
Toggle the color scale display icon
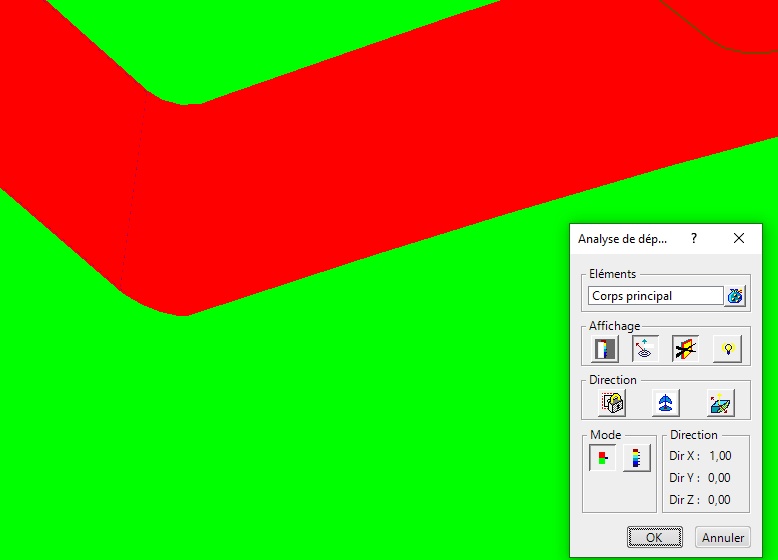click(604, 349)
